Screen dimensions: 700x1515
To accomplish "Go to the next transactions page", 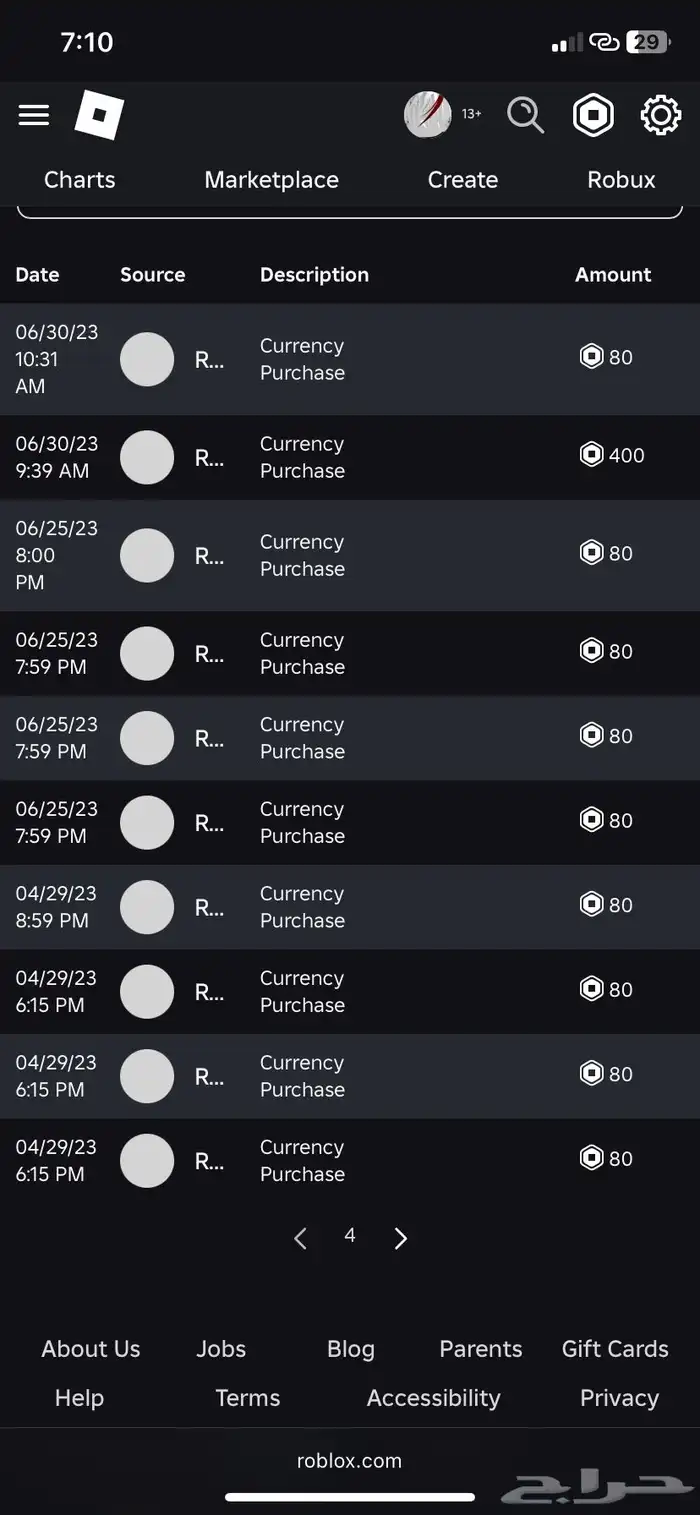I will pyautogui.click(x=401, y=1239).
